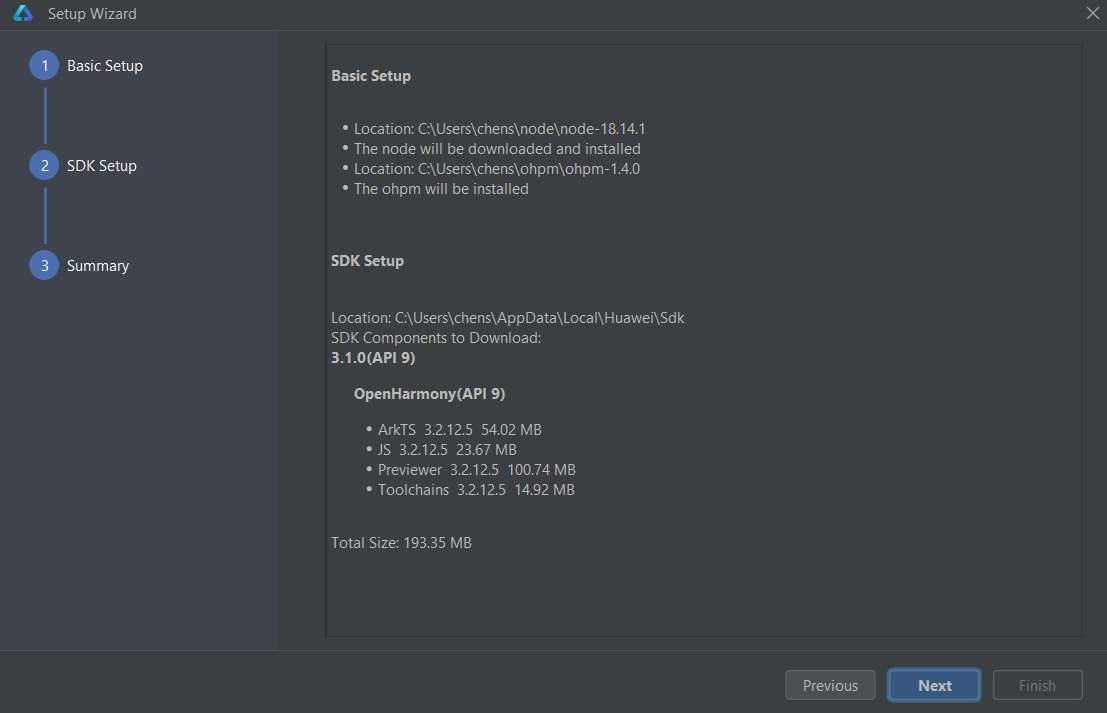Click the Basic Setup heading in summary
This screenshot has height=713, width=1107.
point(371,76)
